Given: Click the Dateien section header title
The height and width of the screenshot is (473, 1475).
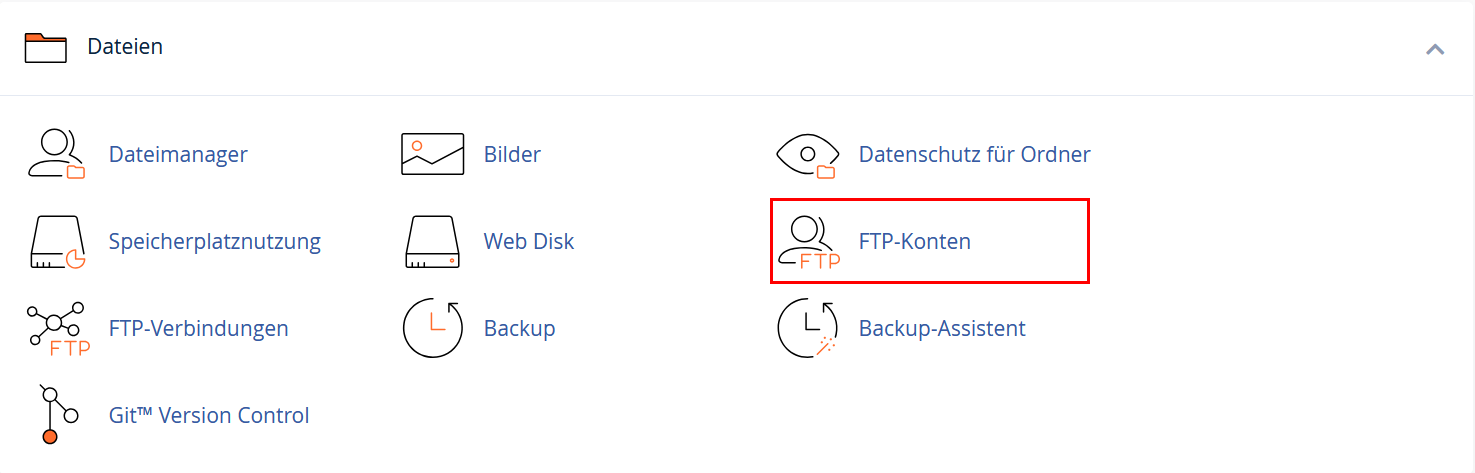Looking at the screenshot, I should [x=125, y=46].
